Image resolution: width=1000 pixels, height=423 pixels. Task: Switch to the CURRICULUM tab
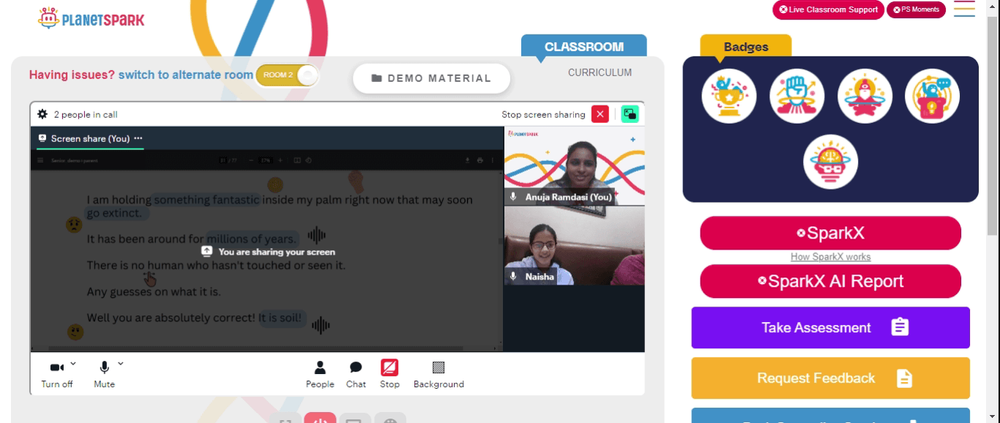[599, 73]
